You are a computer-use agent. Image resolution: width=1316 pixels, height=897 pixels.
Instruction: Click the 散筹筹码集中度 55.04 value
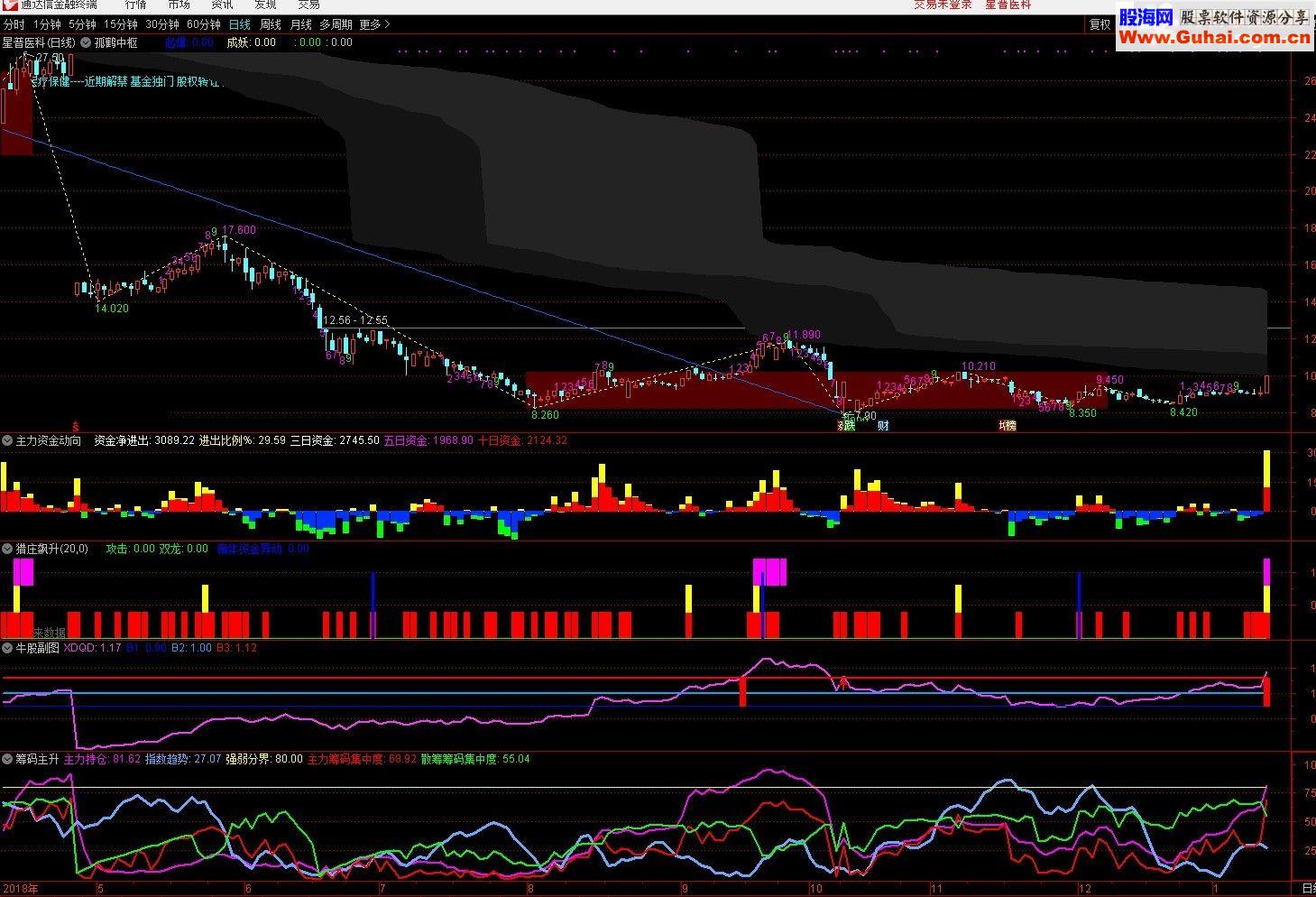[x=475, y=759]
